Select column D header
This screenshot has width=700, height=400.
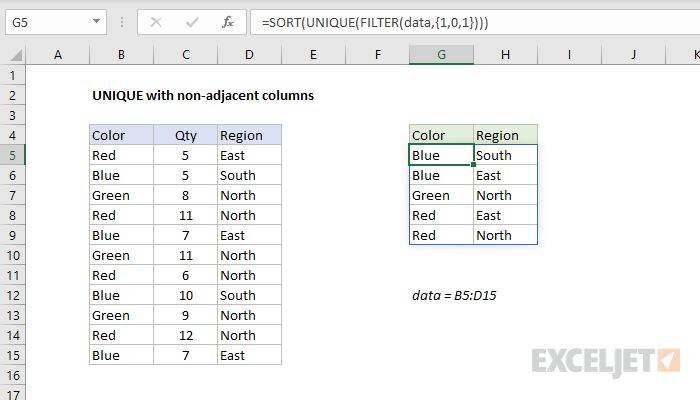click(x=249, y=56)
